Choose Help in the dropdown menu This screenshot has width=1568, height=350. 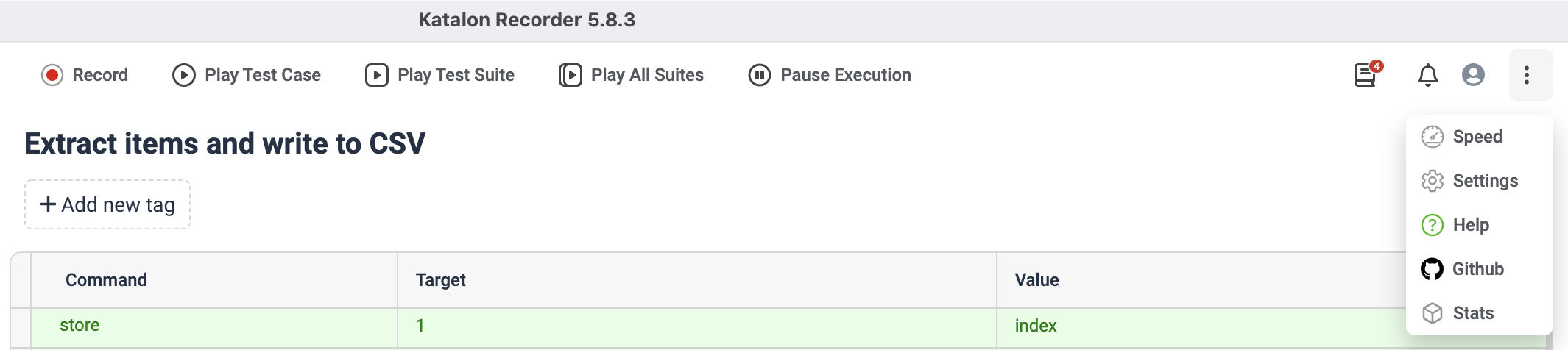1470,225
